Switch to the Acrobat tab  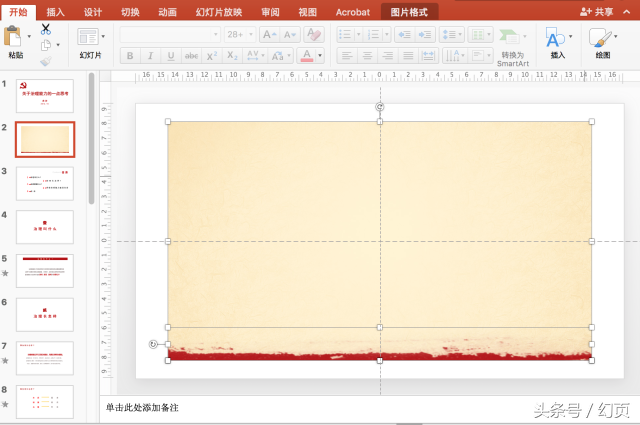coord(353,12)
